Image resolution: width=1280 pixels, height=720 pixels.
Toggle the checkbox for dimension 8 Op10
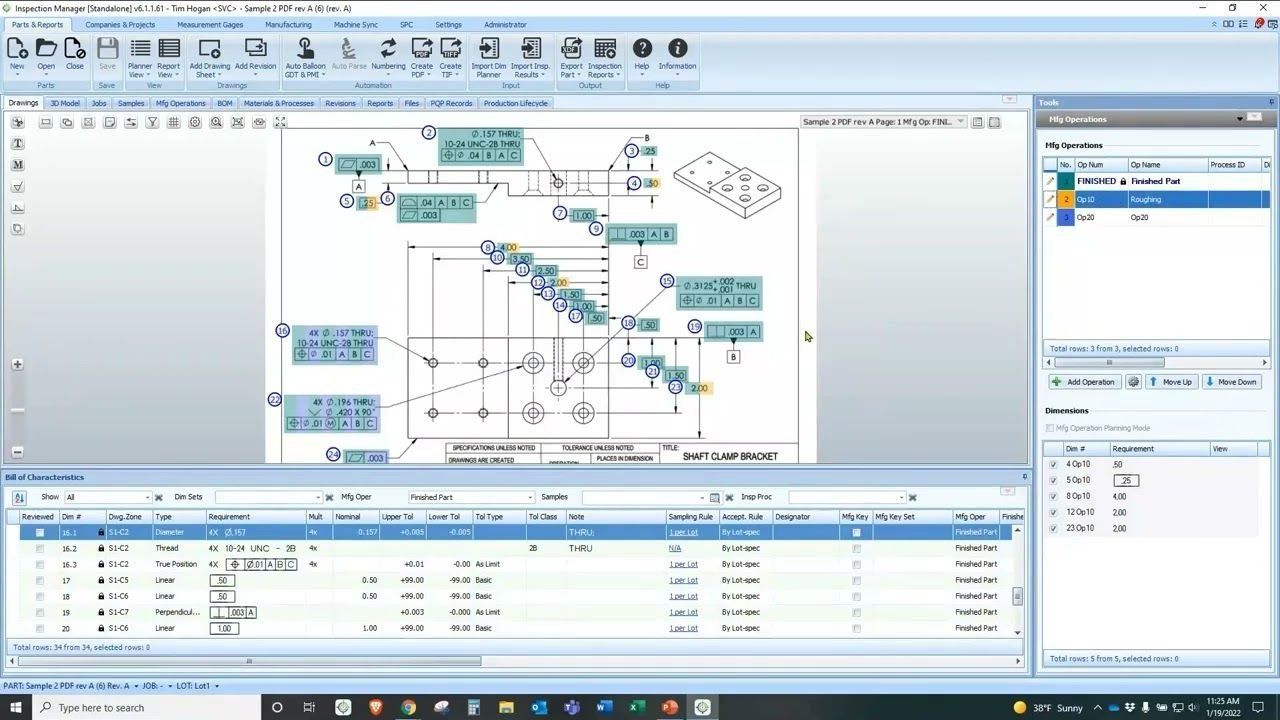coord(1053,496)
